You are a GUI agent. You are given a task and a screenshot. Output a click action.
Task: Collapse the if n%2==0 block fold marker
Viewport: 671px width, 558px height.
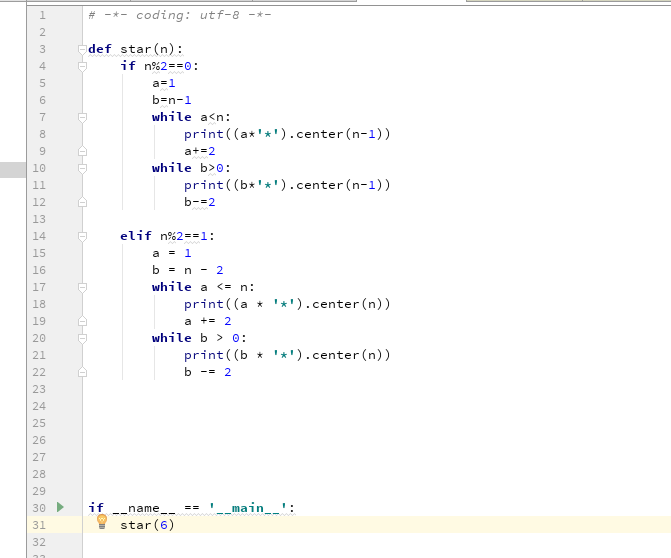(x=83, y=66)
